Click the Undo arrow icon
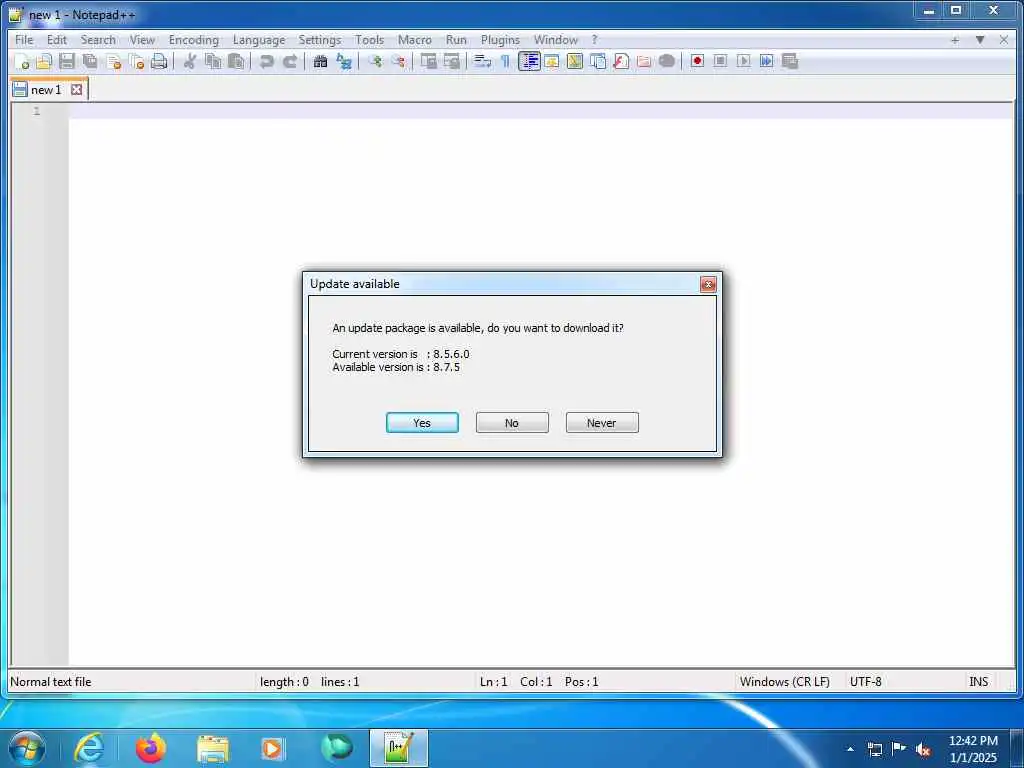 pyautogui.click(x=266, y=61)
